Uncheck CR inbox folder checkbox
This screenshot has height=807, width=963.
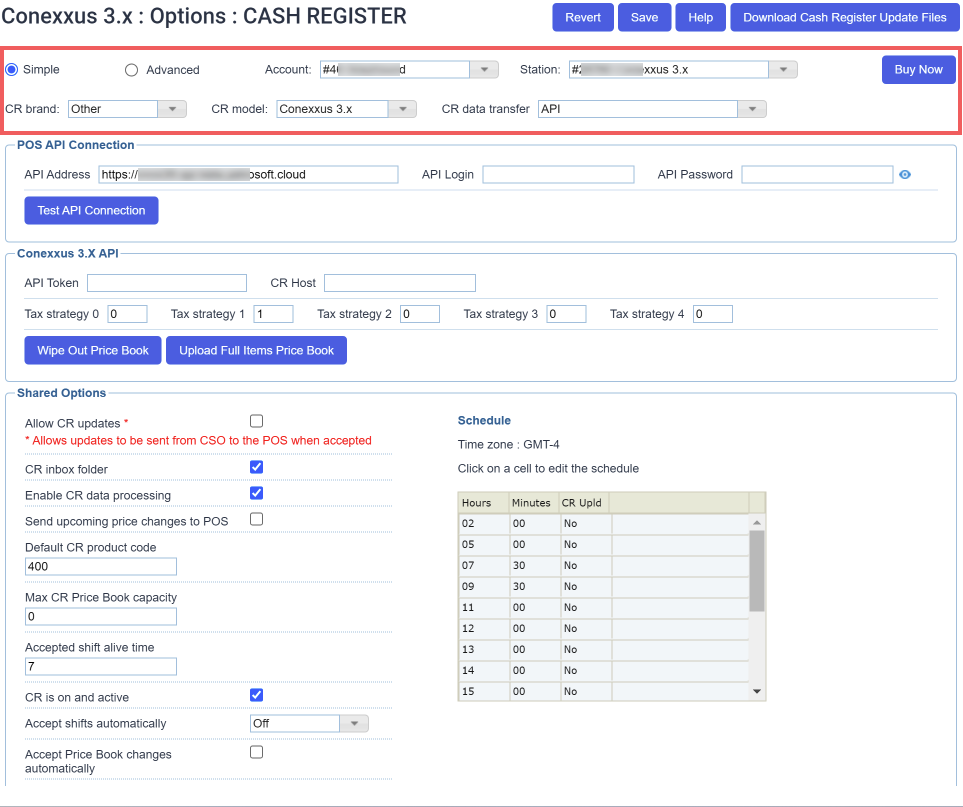pyautogui.click(x=257, y=467)
